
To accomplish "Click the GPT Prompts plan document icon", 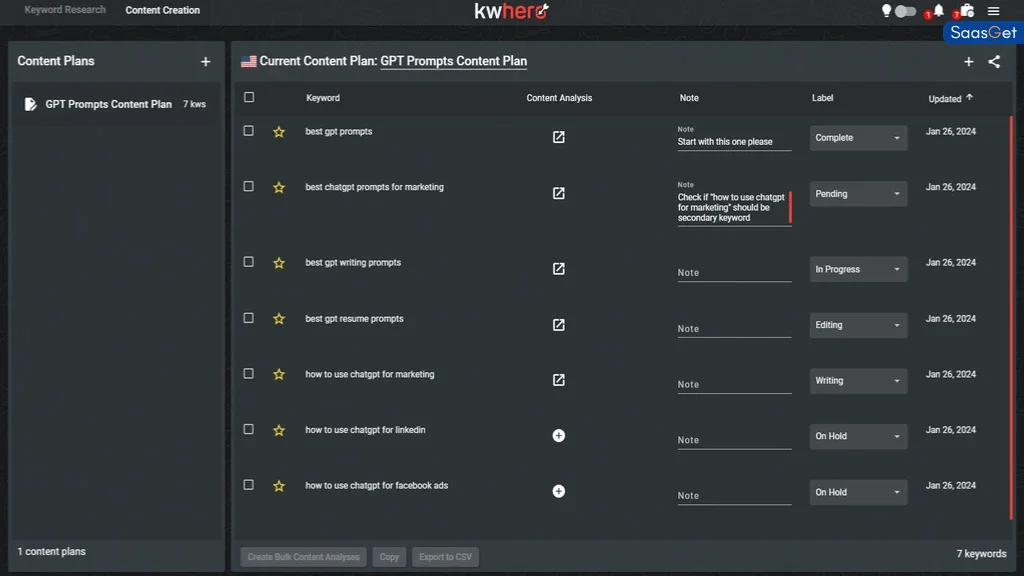I will coord(30,104).
